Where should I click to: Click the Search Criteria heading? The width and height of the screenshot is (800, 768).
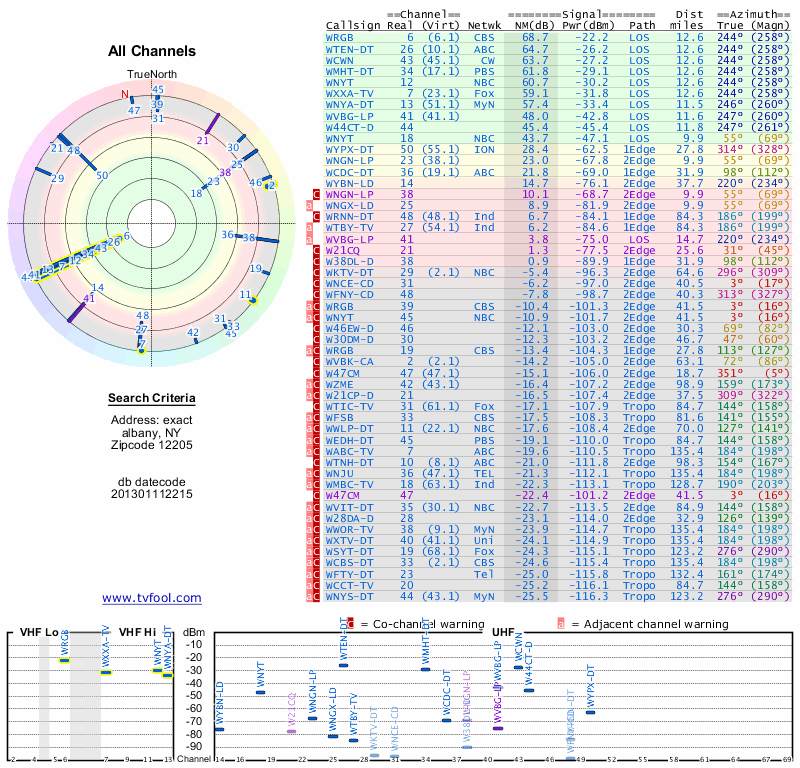152,398
